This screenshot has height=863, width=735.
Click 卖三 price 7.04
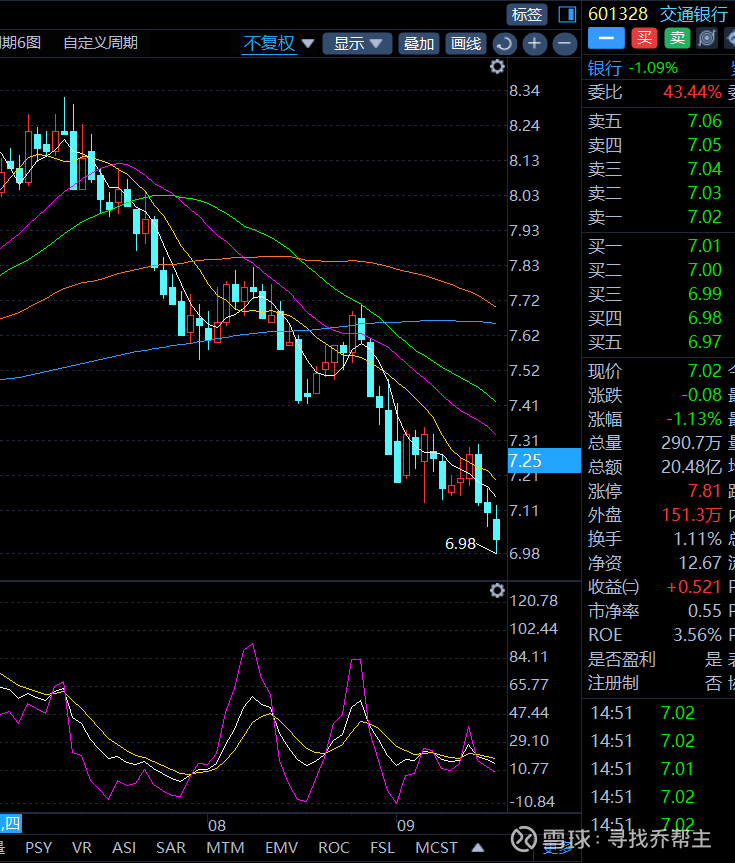click(x=705, y=168)
